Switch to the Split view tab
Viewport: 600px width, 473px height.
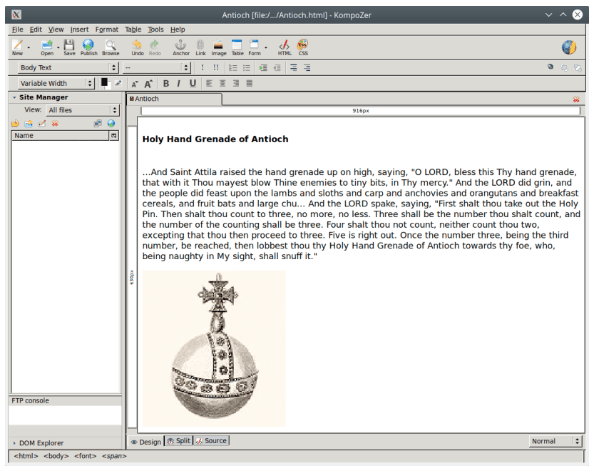coord(179,441)
